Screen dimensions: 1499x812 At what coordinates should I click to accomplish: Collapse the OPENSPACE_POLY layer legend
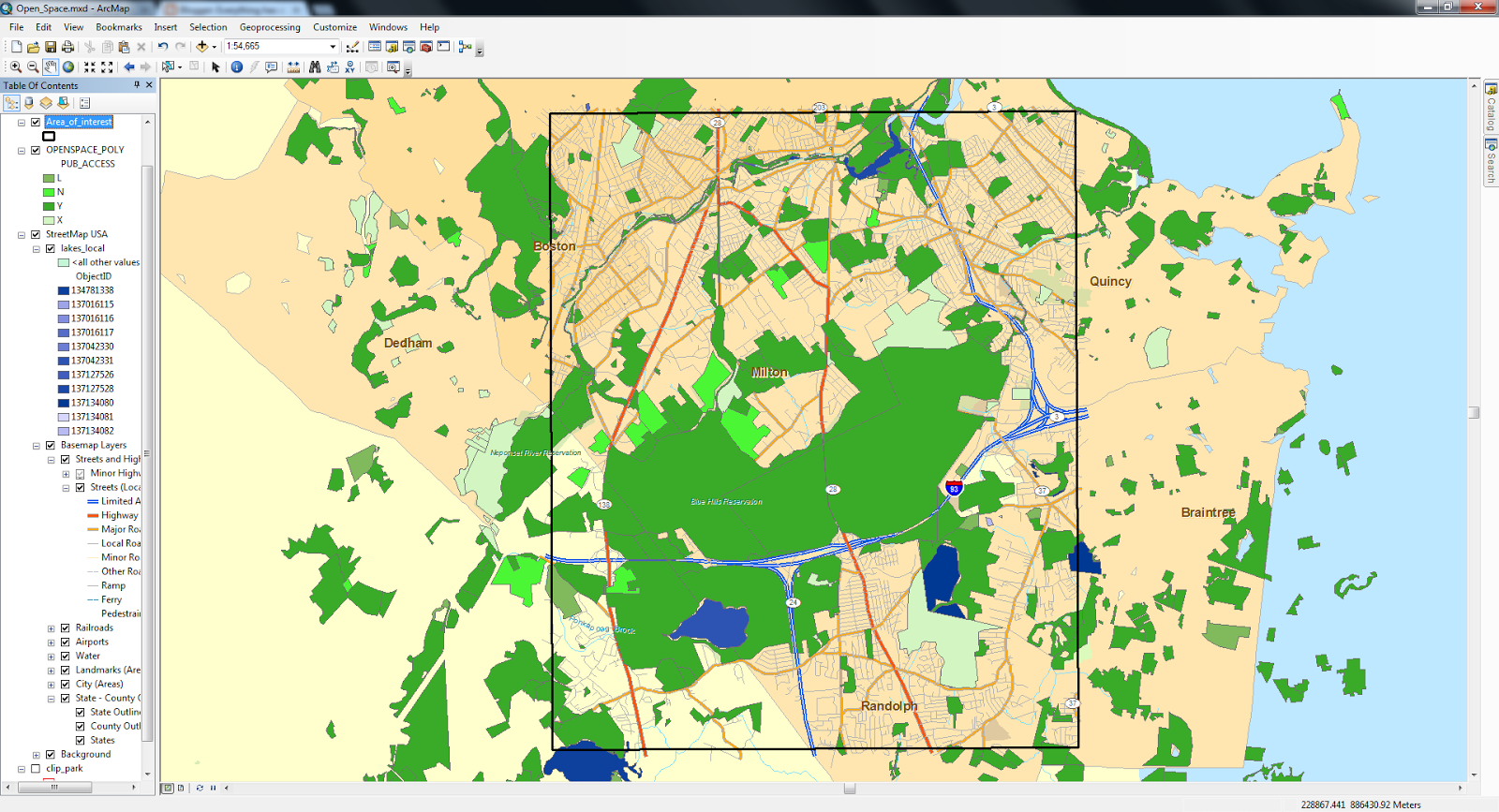[x=22, y=150]
